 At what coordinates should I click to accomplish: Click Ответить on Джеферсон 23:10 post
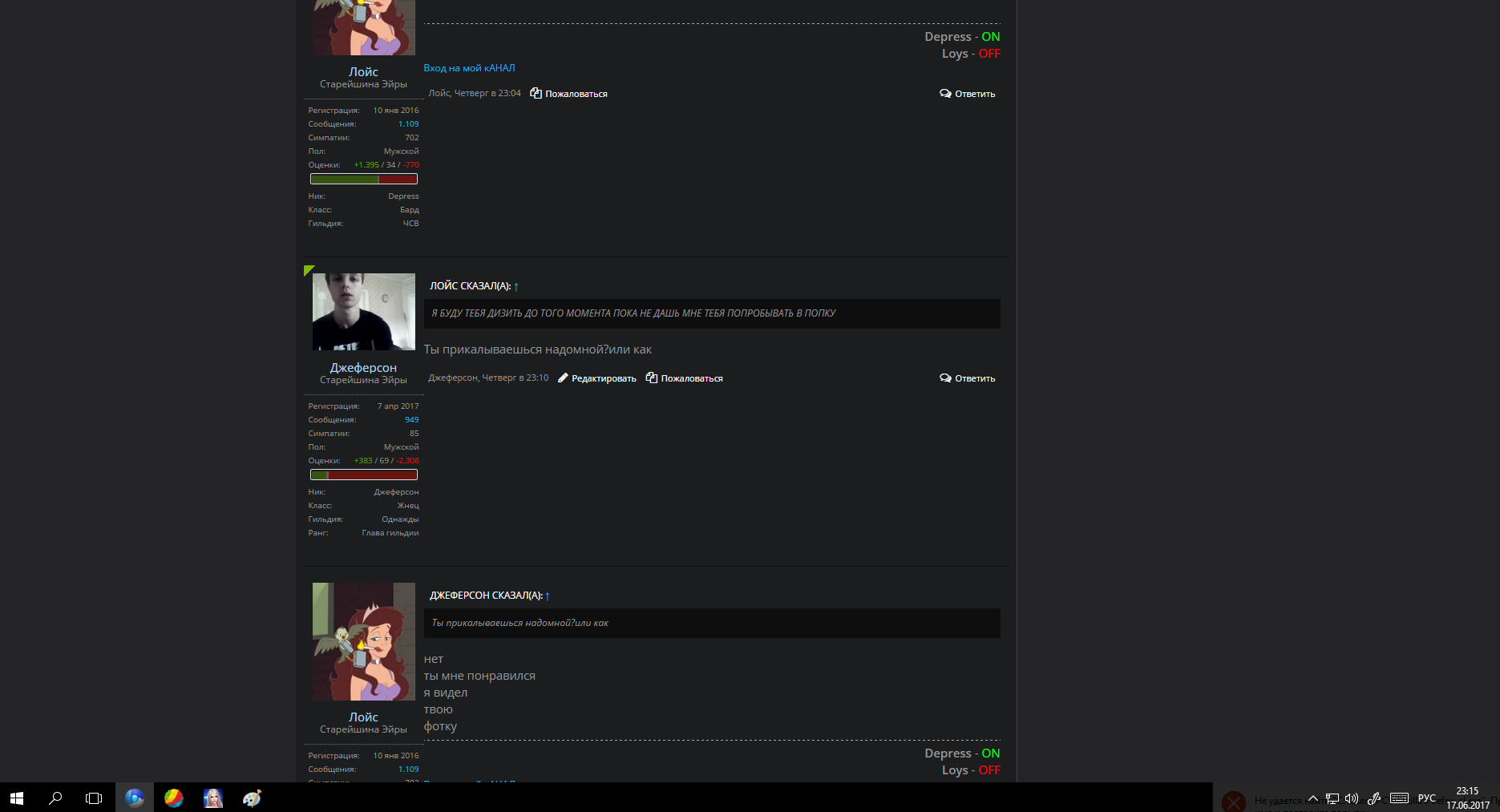click(968, 378)
